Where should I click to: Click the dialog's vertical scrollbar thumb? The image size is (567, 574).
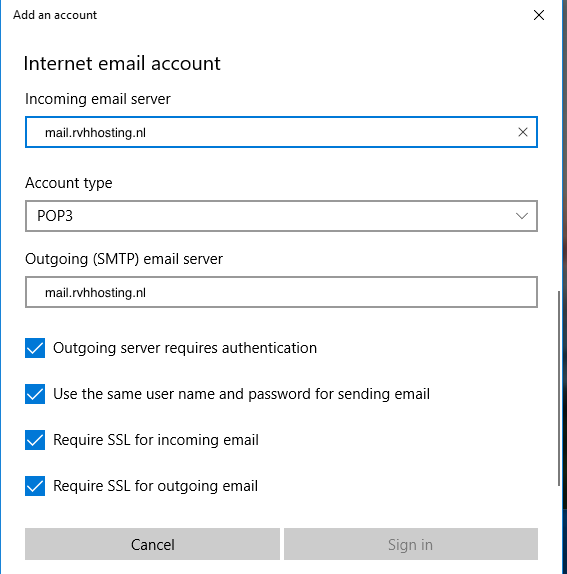click(x=559, y=388)
